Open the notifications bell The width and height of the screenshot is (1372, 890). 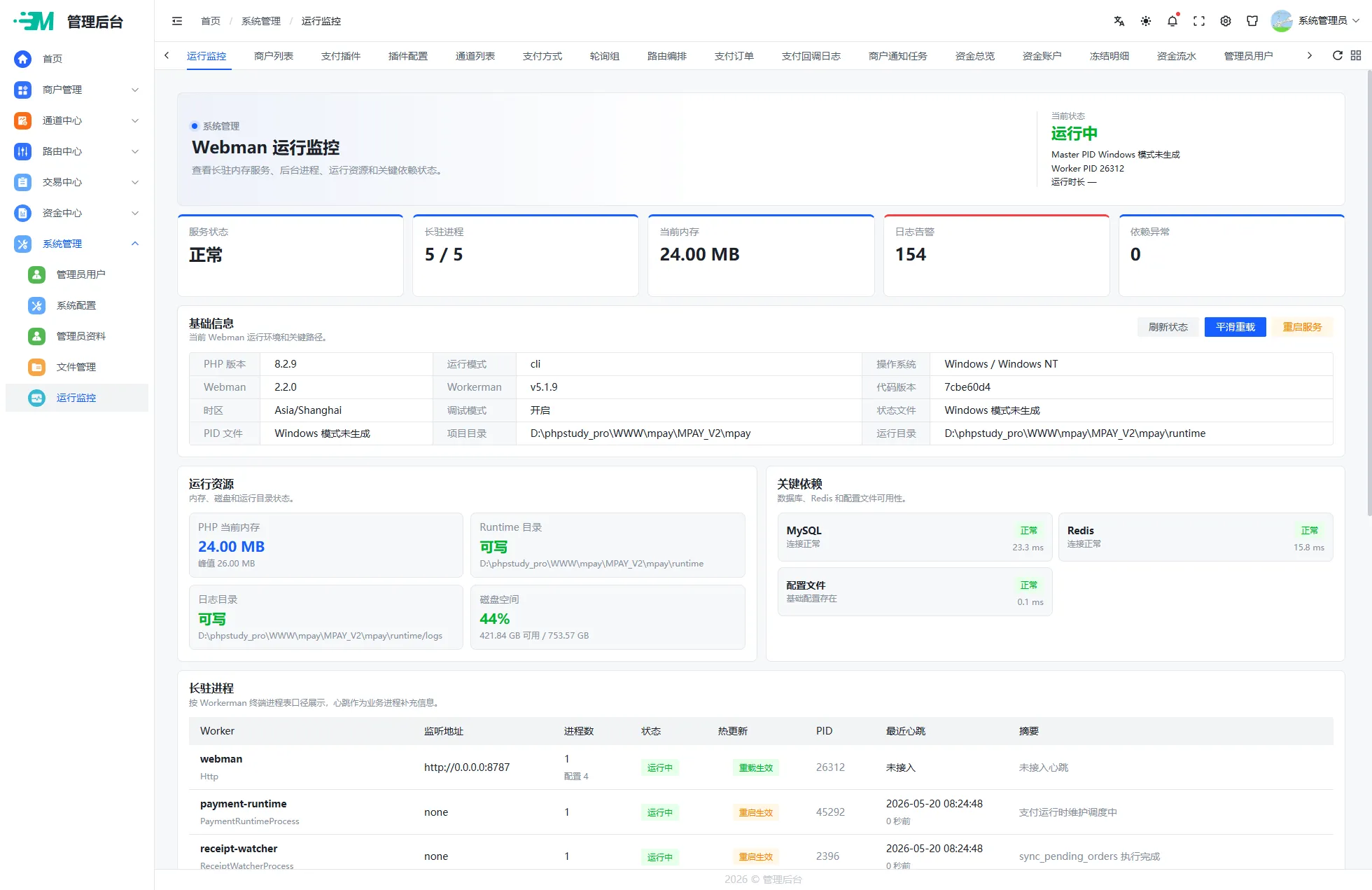pyautogui.click(x=1172, y=21)
